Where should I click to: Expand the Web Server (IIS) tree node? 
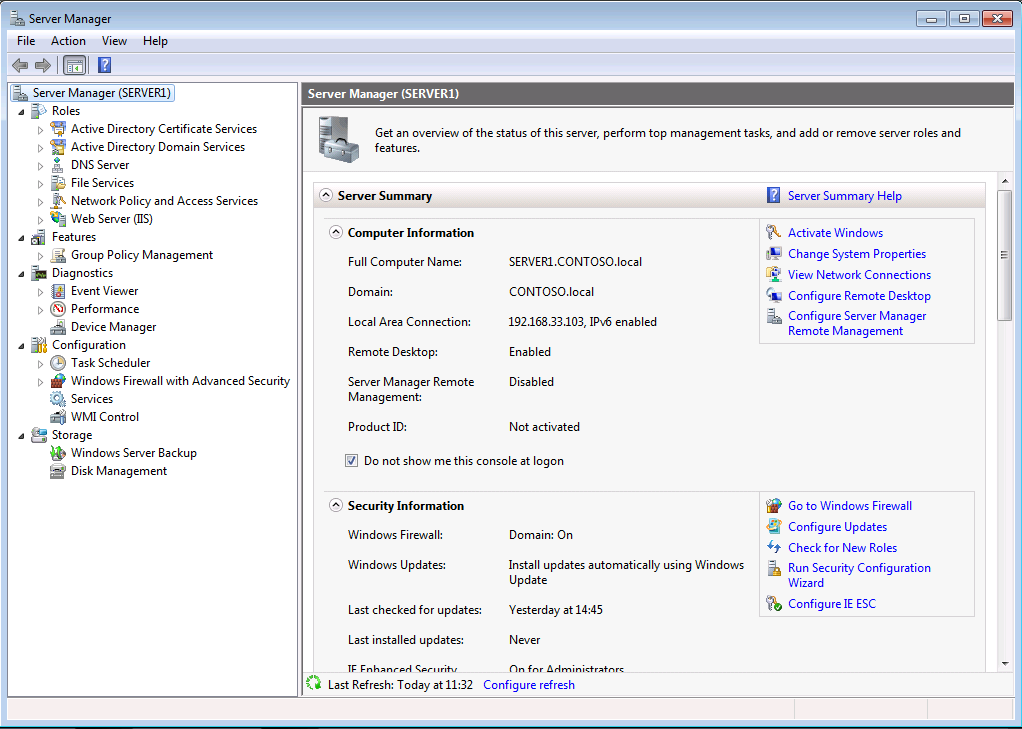[41, 219]
